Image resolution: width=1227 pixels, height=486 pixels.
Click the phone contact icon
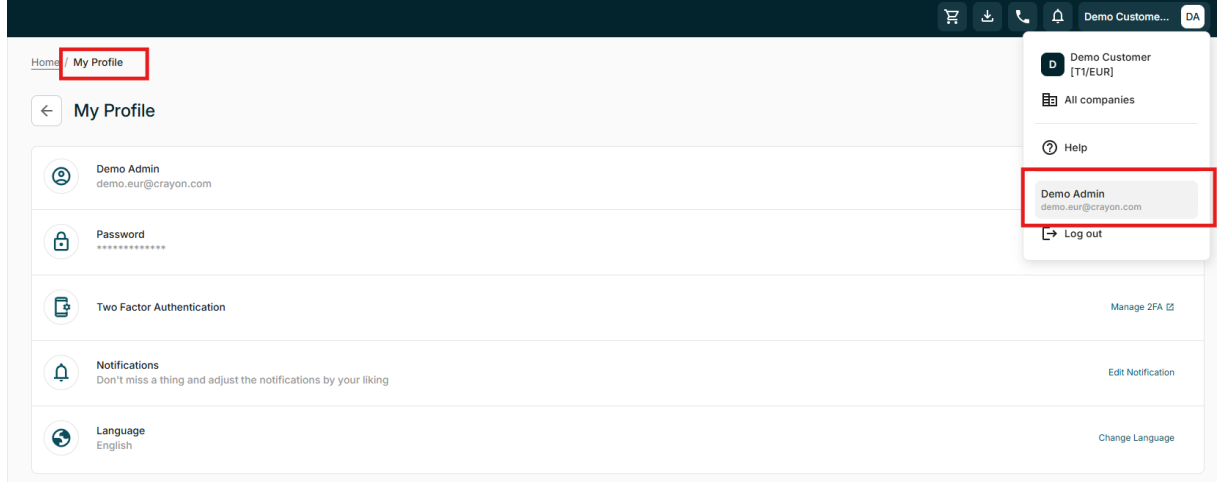(x=1021, y=16)
